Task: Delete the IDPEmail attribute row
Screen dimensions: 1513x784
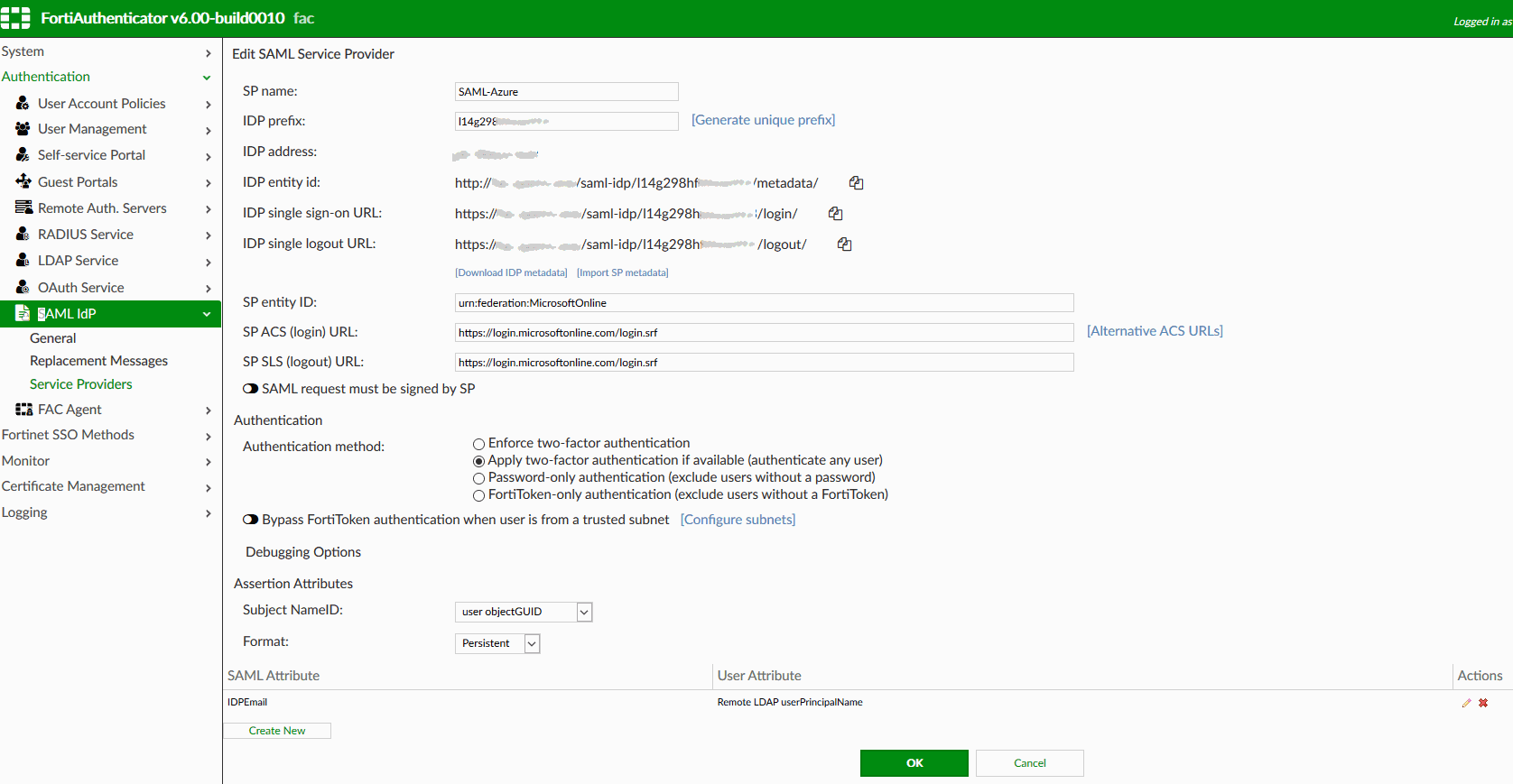Action: point(1483,703)
